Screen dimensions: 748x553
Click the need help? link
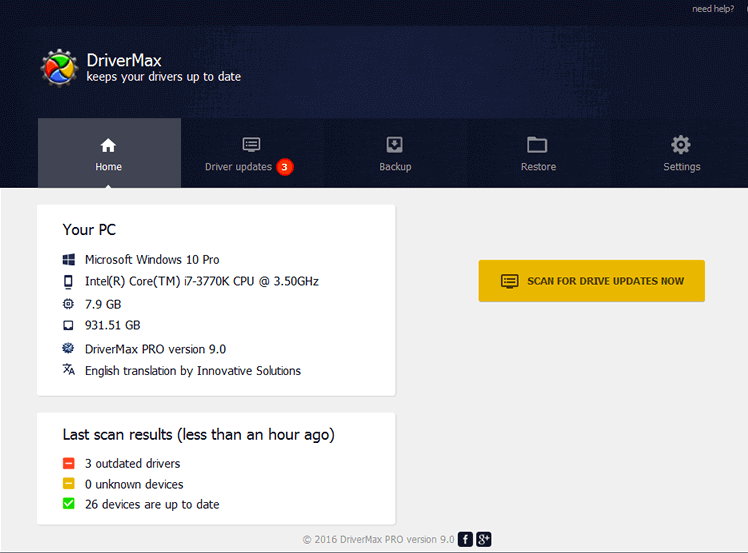click(x=714, y=9)
